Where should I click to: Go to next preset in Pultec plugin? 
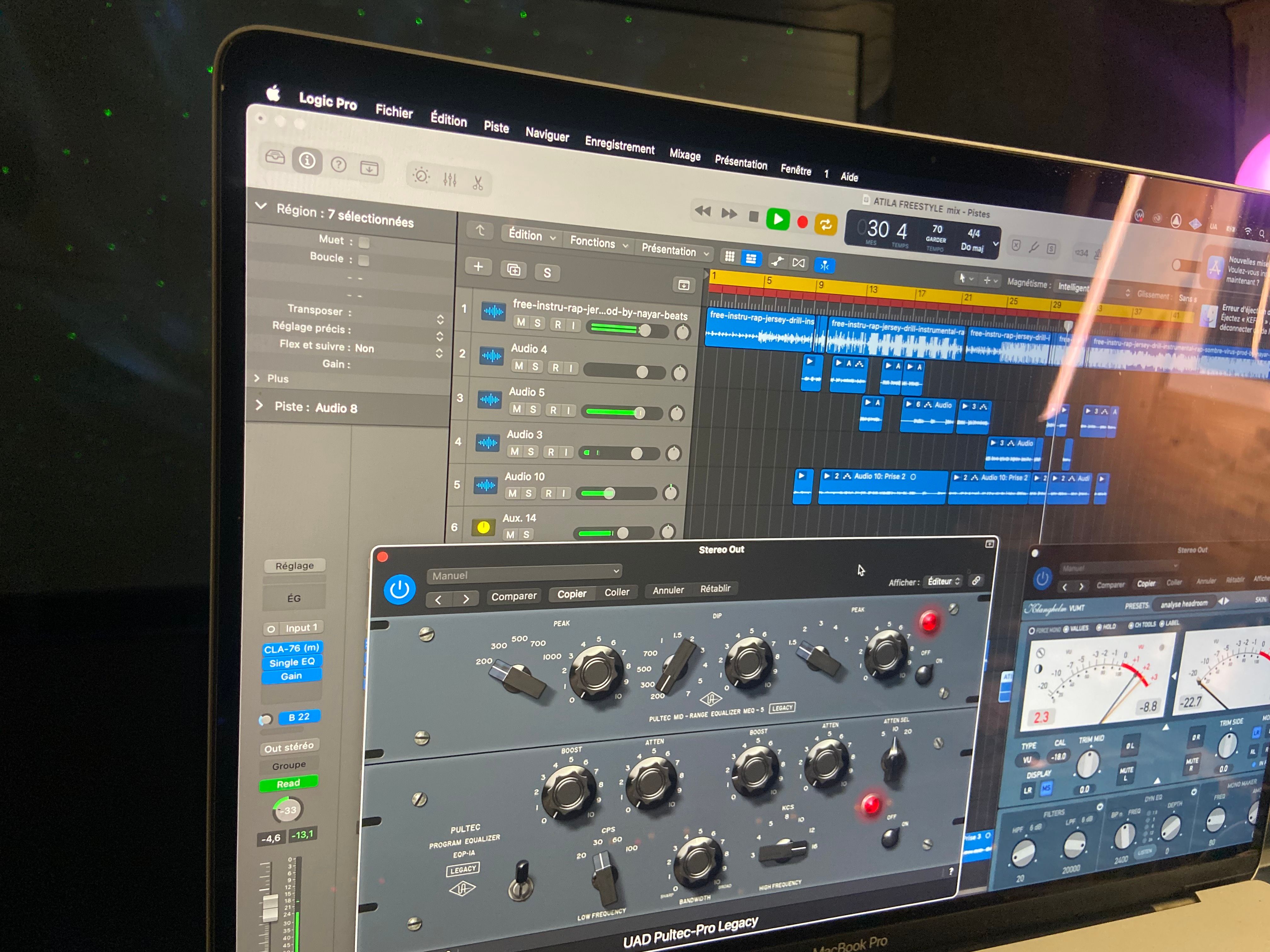[x=466, y=598]
